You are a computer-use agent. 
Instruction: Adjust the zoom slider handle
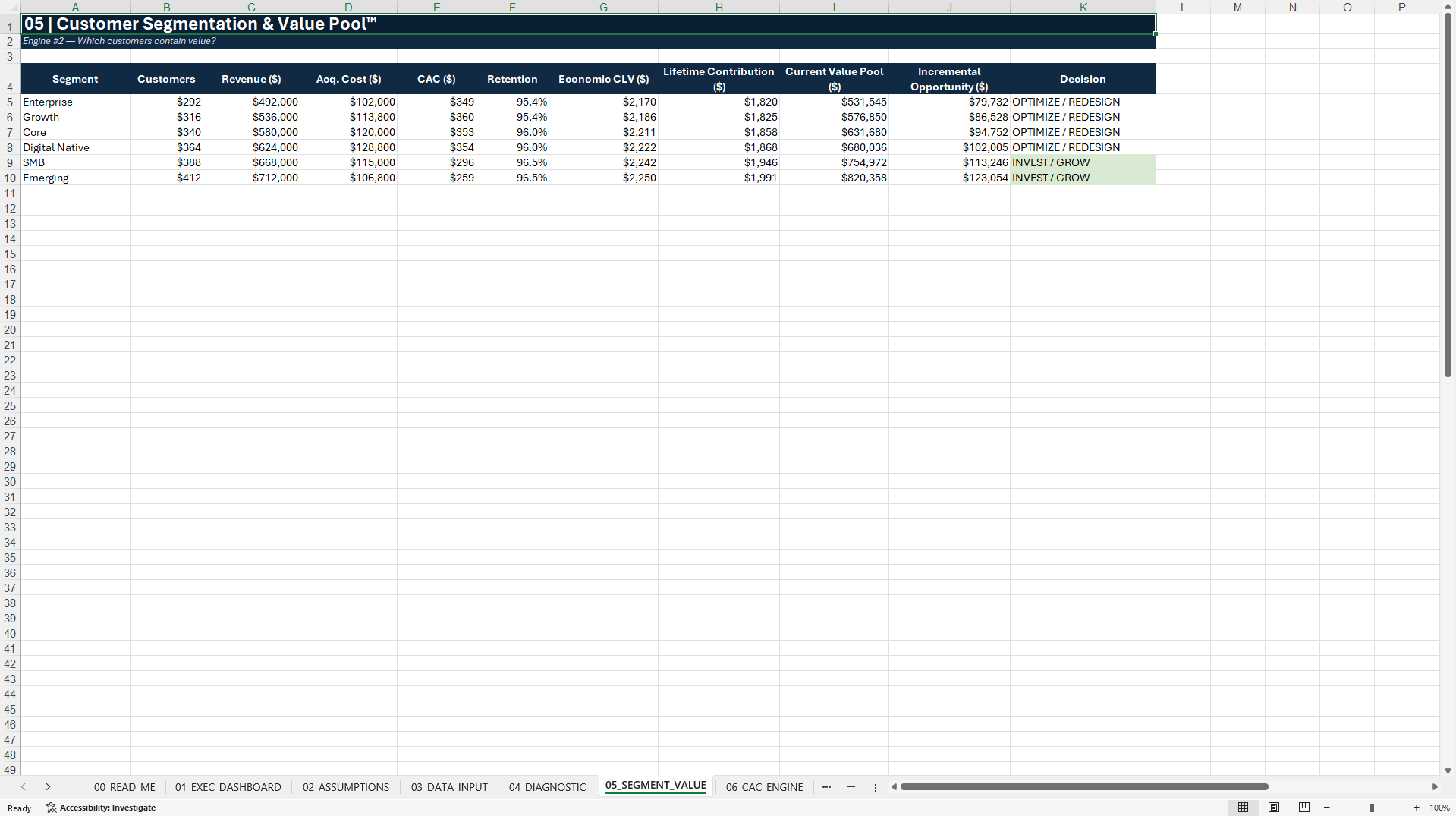click(x=1372, y=808)
